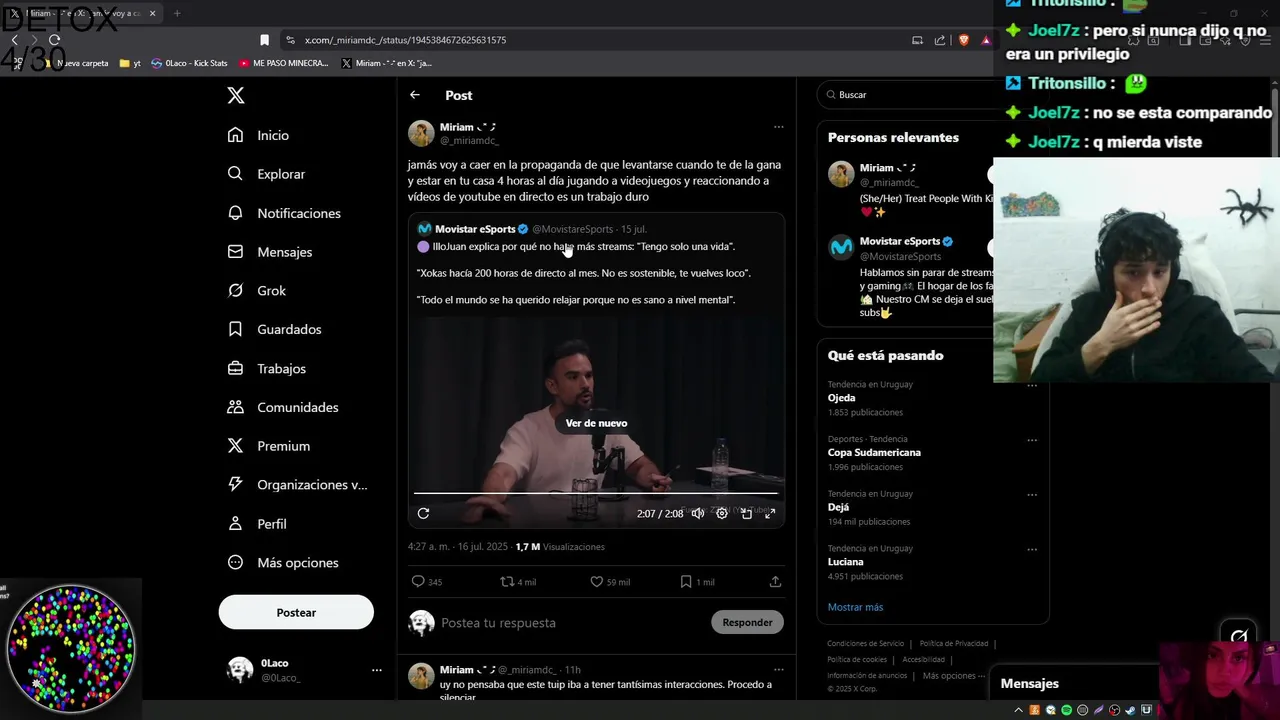1280x720 pixels.
Task: Click Mostrar más under trends
Action: tap(855, 607)
